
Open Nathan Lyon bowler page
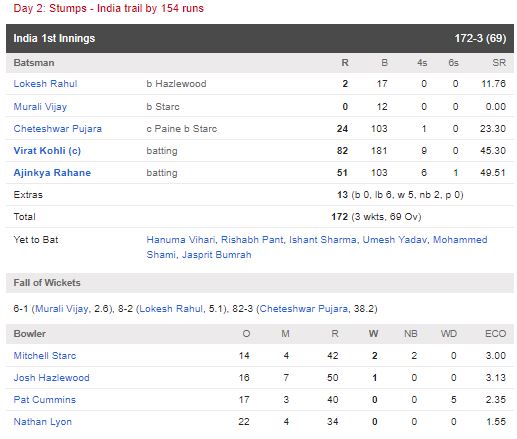click(x=43, y=422)
